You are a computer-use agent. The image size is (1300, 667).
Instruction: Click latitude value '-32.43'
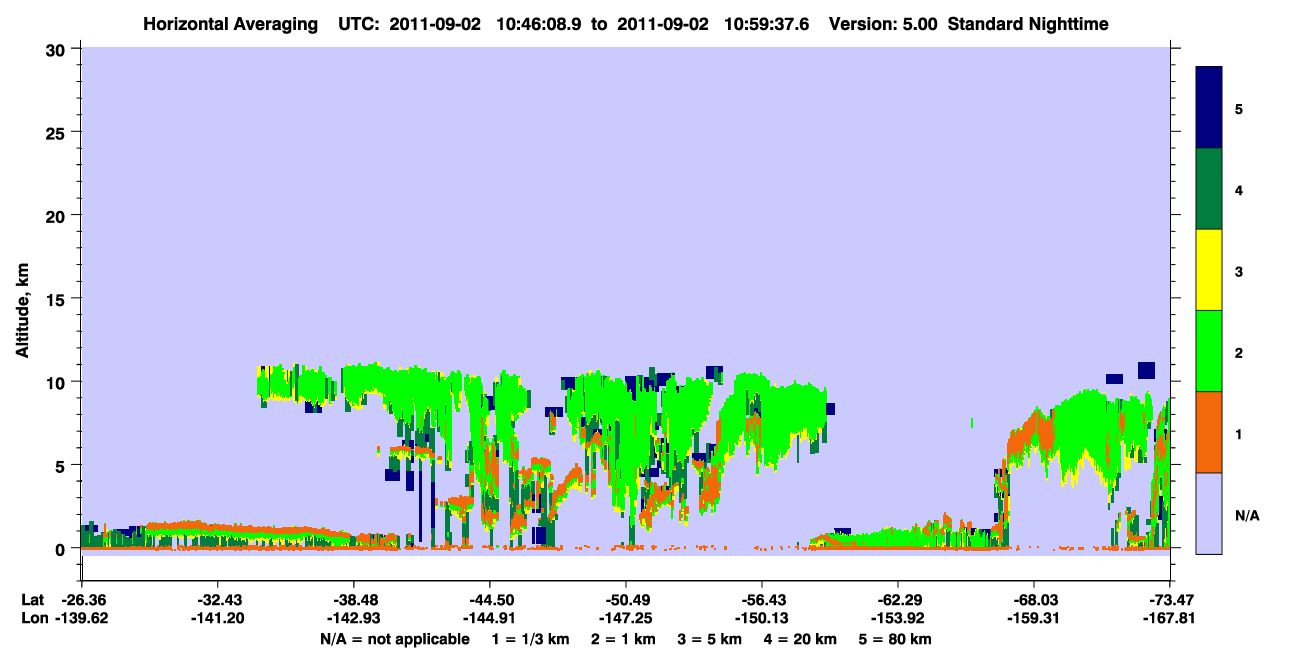click(217, 600)
